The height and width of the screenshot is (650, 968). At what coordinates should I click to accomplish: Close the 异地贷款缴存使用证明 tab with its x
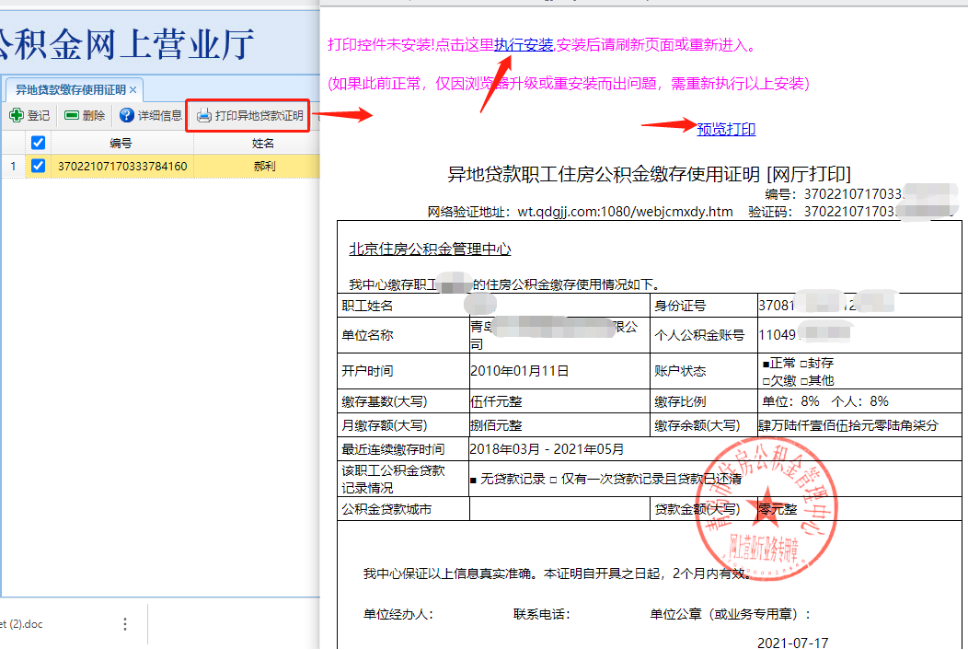click(x=133, y=90)
